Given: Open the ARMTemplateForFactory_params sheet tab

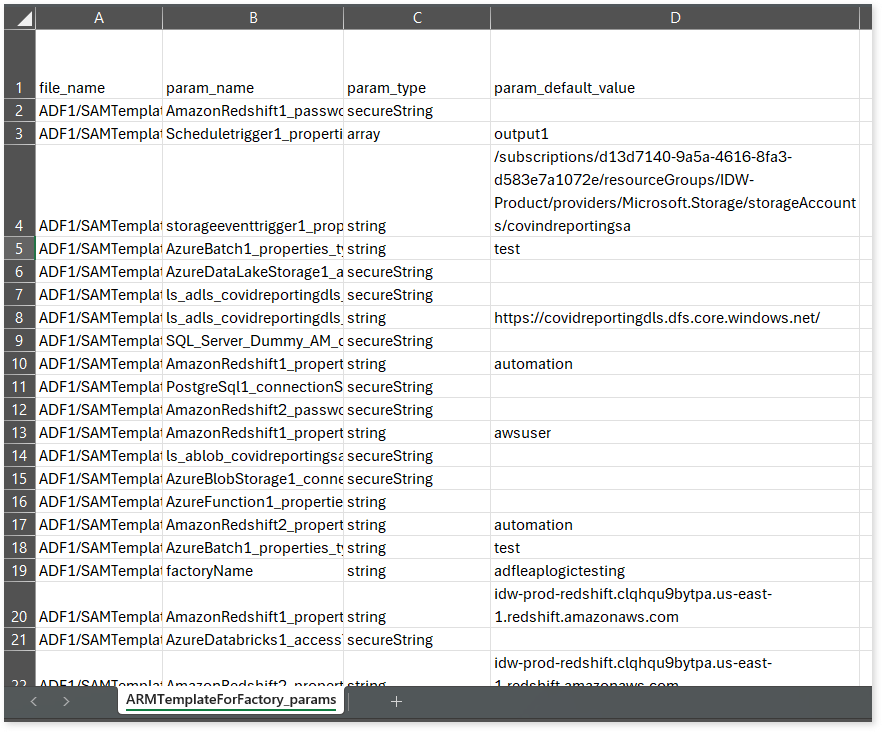Looking at the screenshot, I should point(231,700).
